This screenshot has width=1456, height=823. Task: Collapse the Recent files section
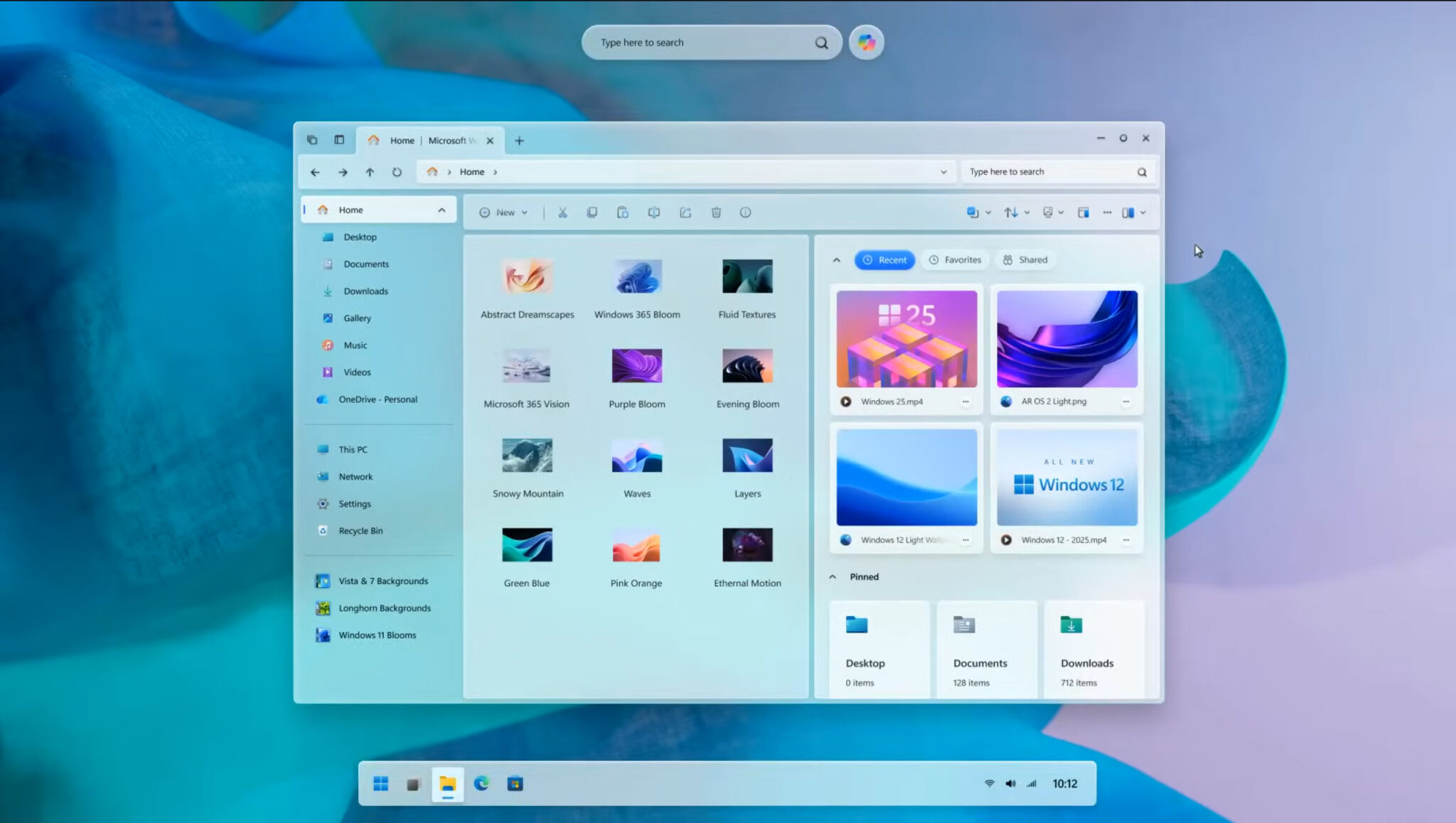click(836, 259)
